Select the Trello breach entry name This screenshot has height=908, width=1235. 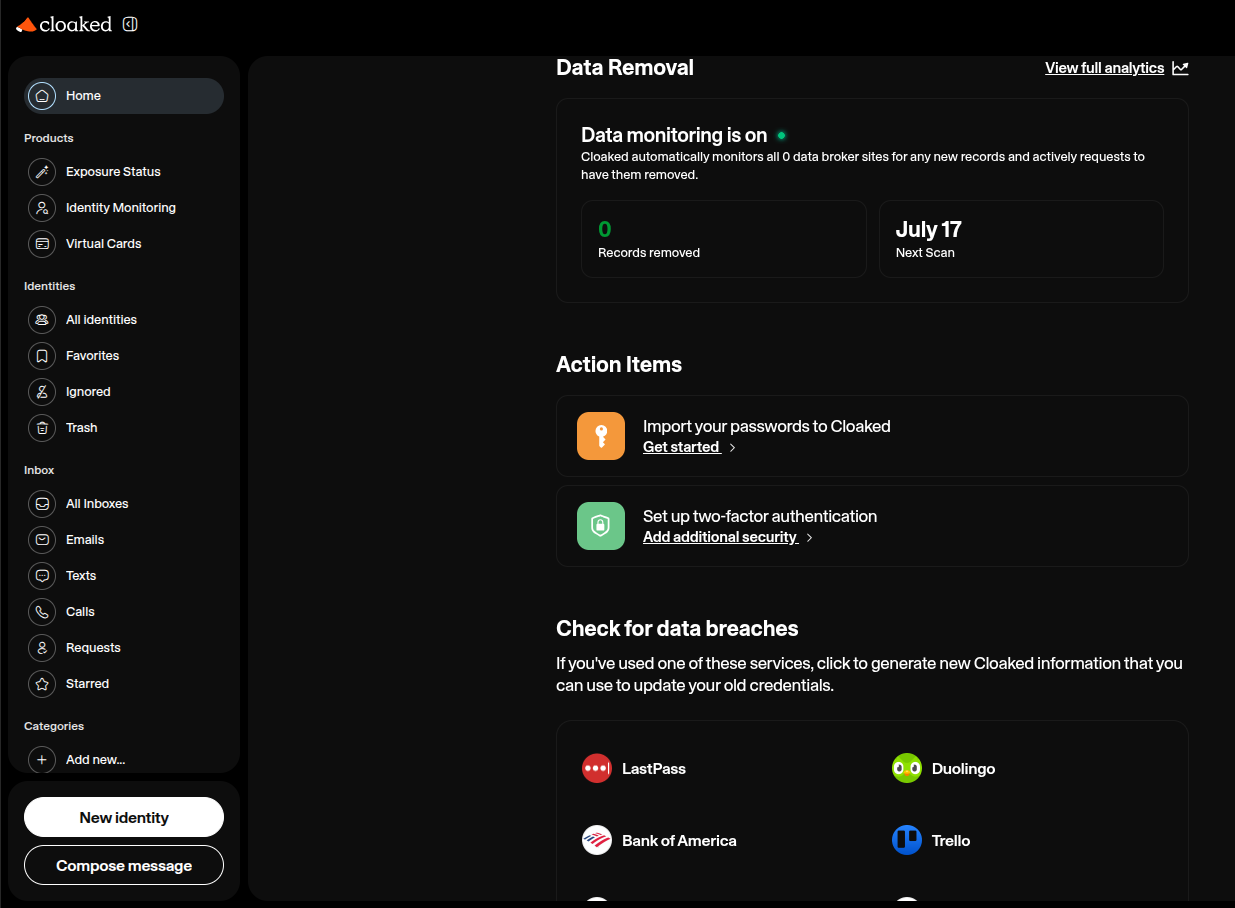951,841
